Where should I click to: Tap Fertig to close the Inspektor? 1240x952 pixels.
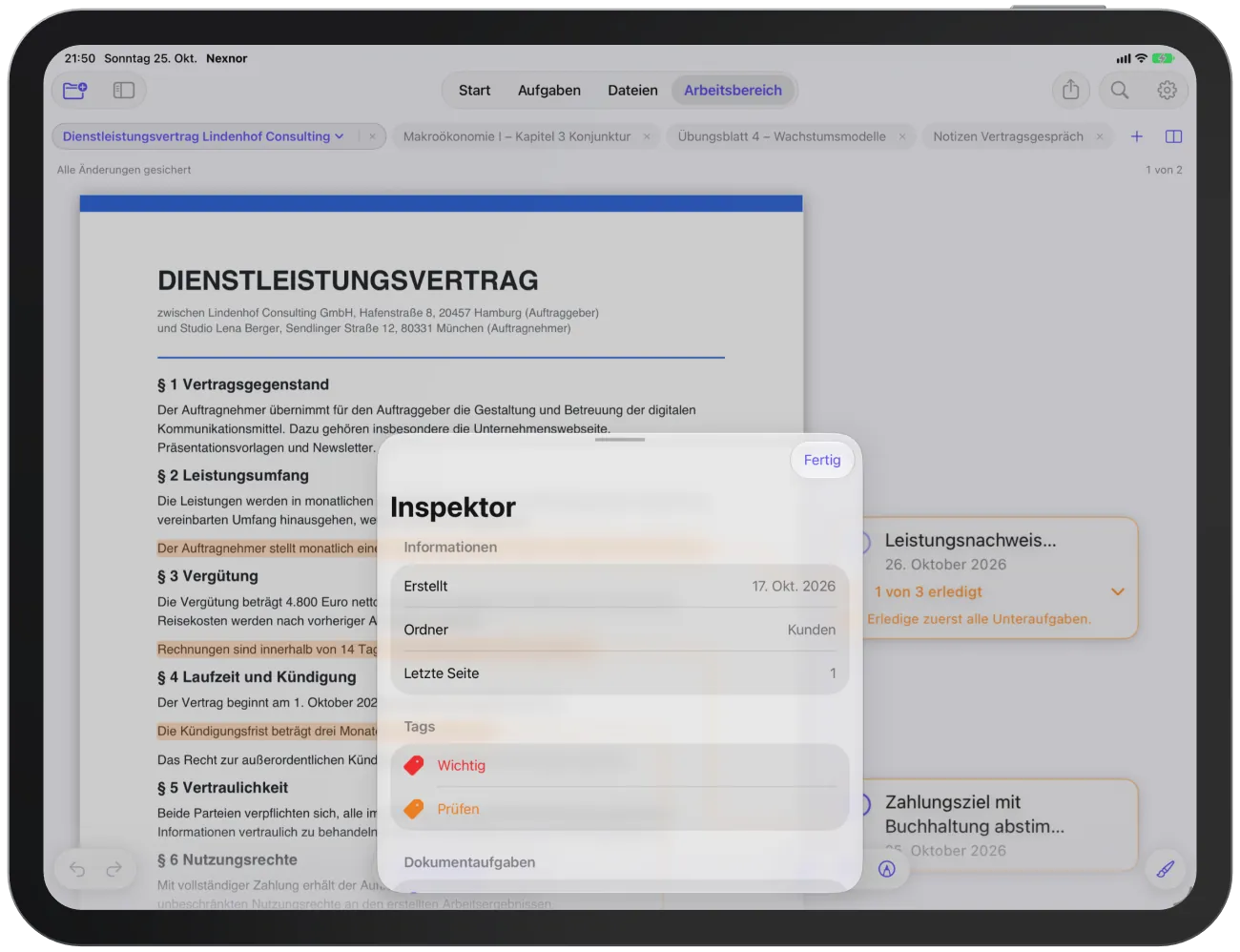[822, 460]
